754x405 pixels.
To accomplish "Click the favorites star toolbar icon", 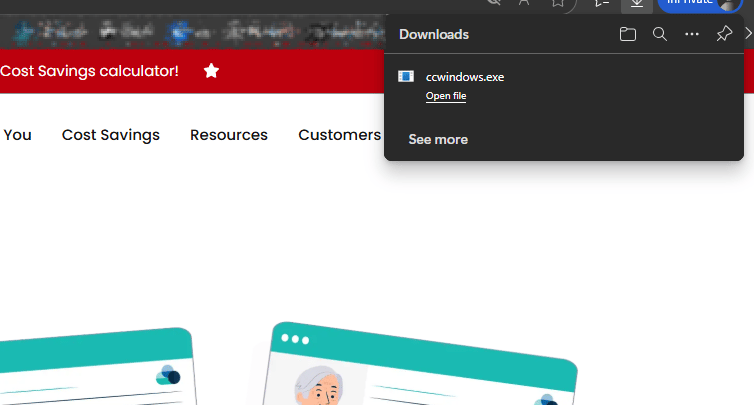I will click(558, 3).
